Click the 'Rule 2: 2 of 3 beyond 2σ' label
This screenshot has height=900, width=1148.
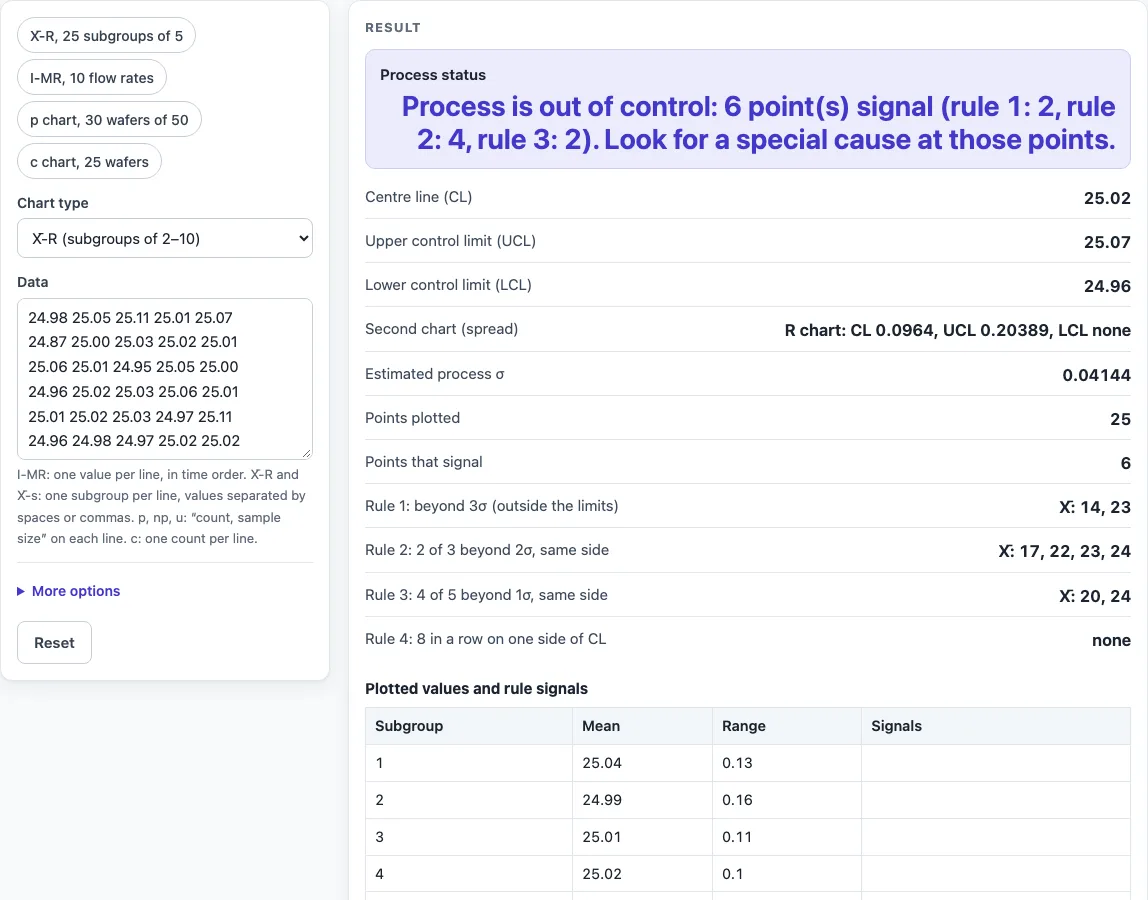pyautogui.click(x=487, y=549)
